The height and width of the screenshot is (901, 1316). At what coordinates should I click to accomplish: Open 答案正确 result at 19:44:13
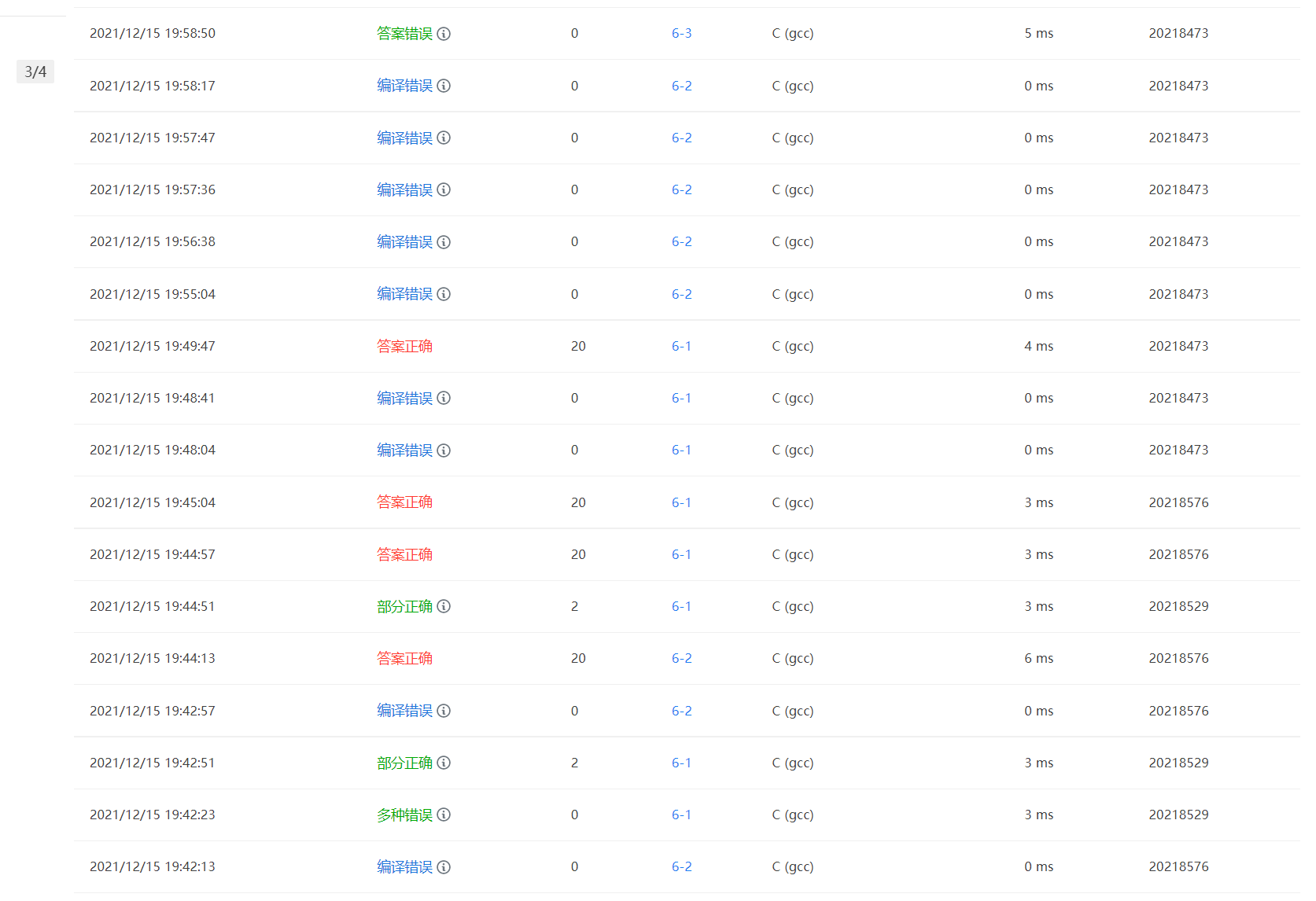coord(404,658)
